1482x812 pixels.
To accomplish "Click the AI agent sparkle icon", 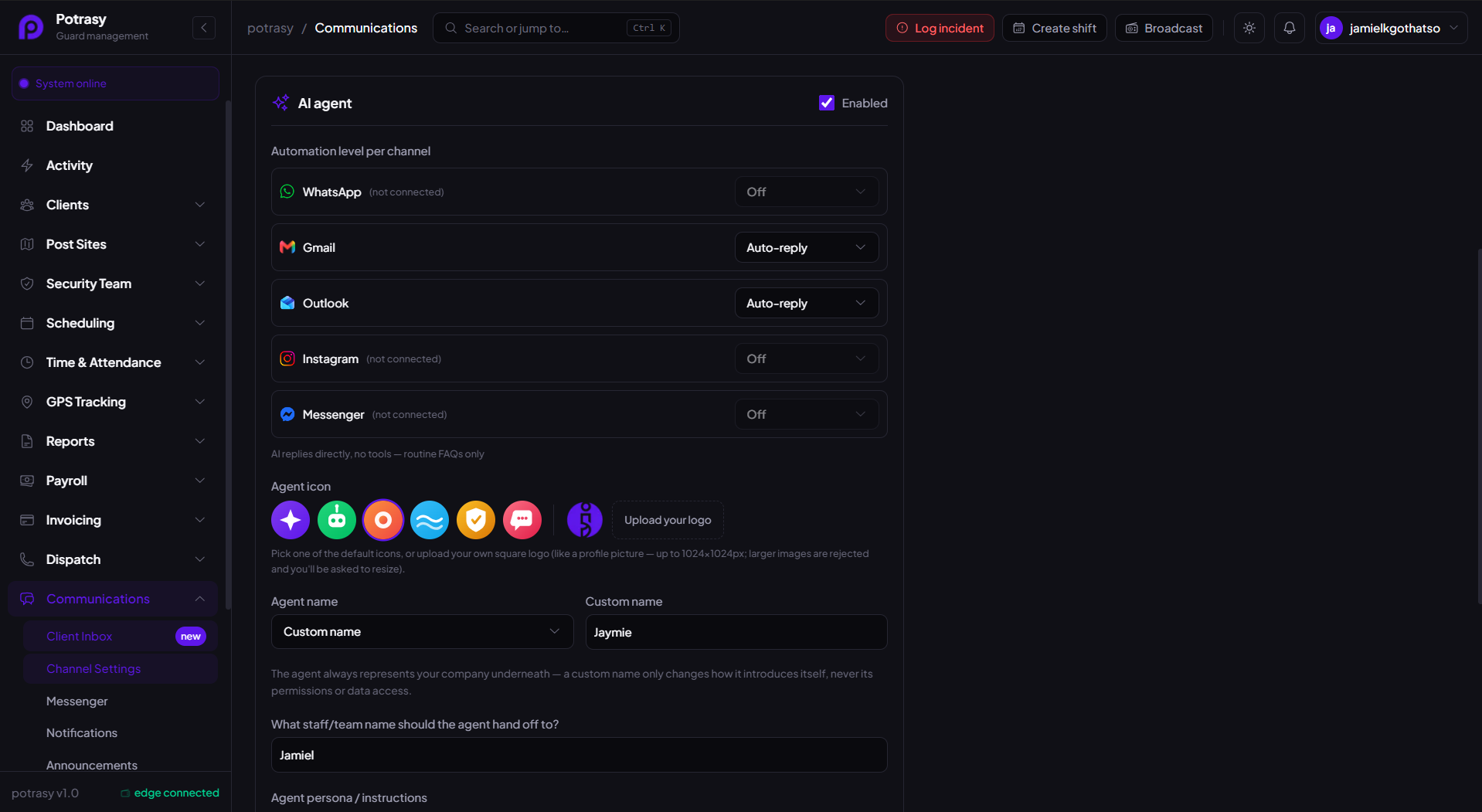I will tap(280, 103).
